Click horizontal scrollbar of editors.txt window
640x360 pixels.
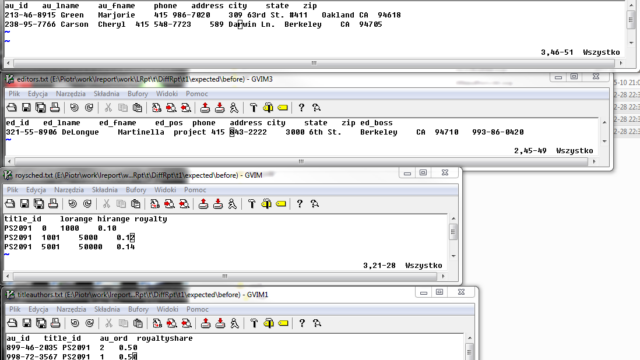(301, 162)
